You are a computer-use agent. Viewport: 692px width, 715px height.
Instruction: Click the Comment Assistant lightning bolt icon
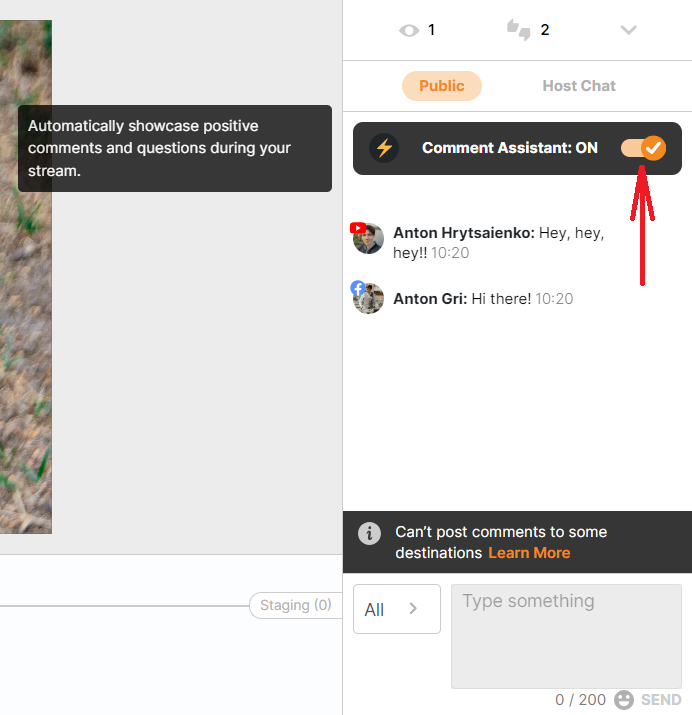[384, 148]
